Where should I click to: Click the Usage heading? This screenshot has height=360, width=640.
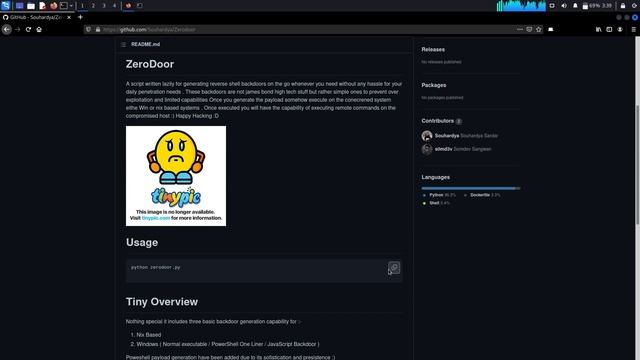[142, 242]
